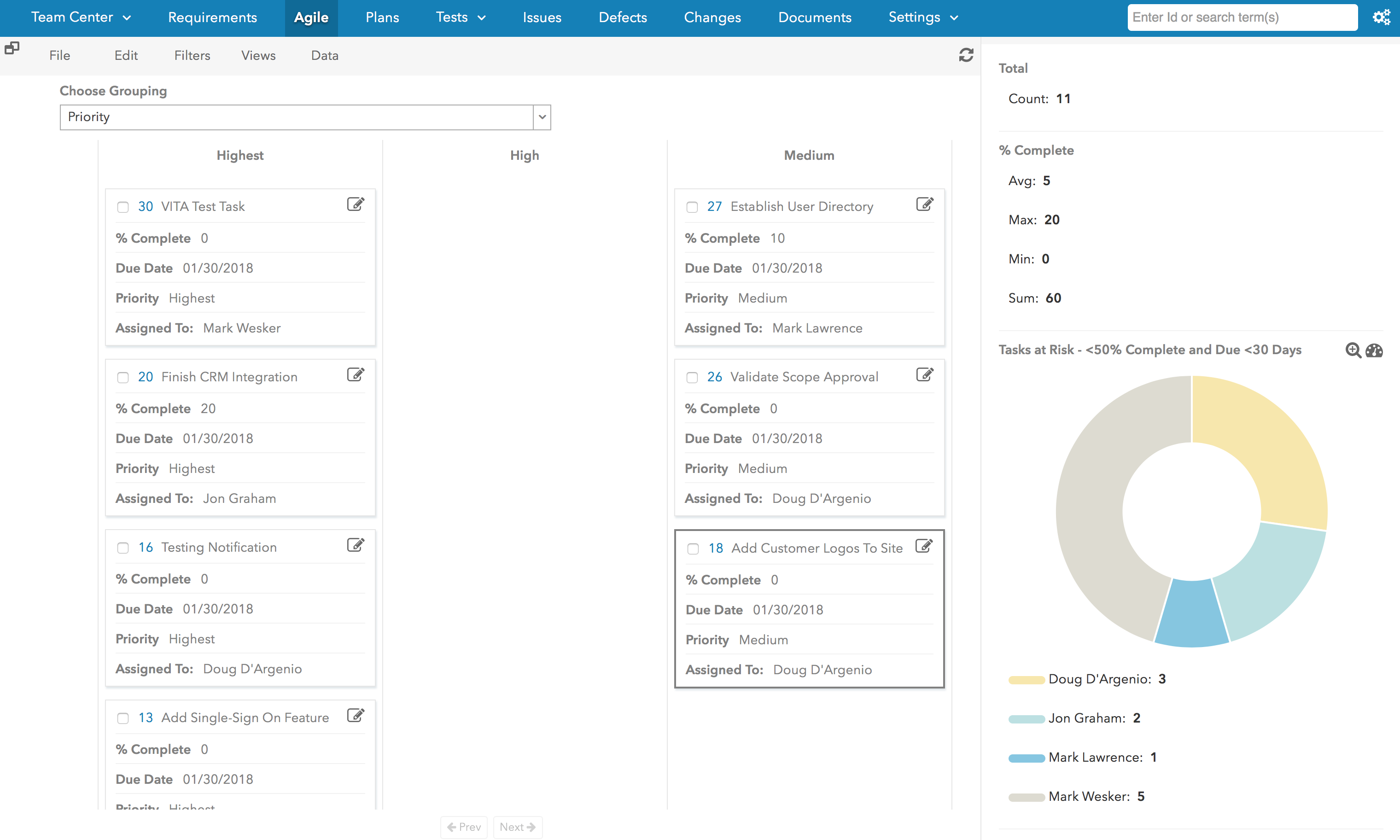The height and width of the screenshot is (840, 1400).
Task: Zoom into the Tasks at Risk chart
Action: click(x=1353, y=350)
